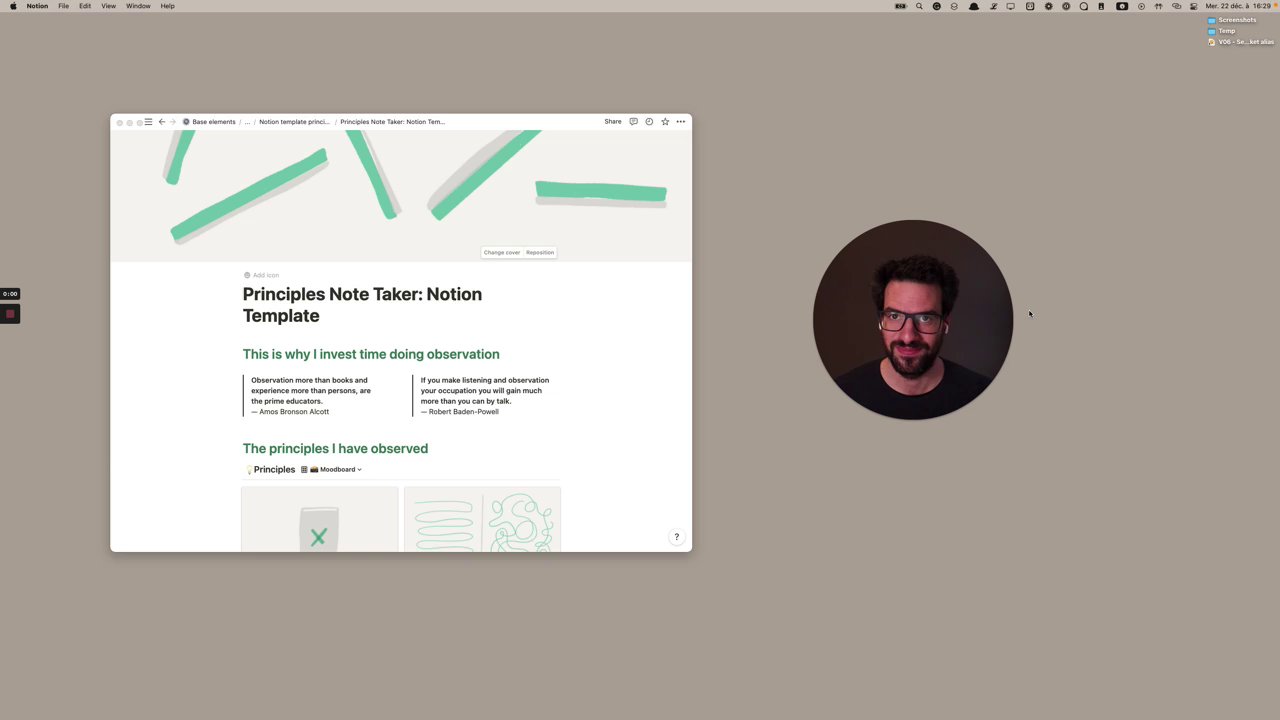Viewport: 1280px width, 720px height.
Task: Open the V06 alias file on the desktop
Action: [x=1241, y=42]
